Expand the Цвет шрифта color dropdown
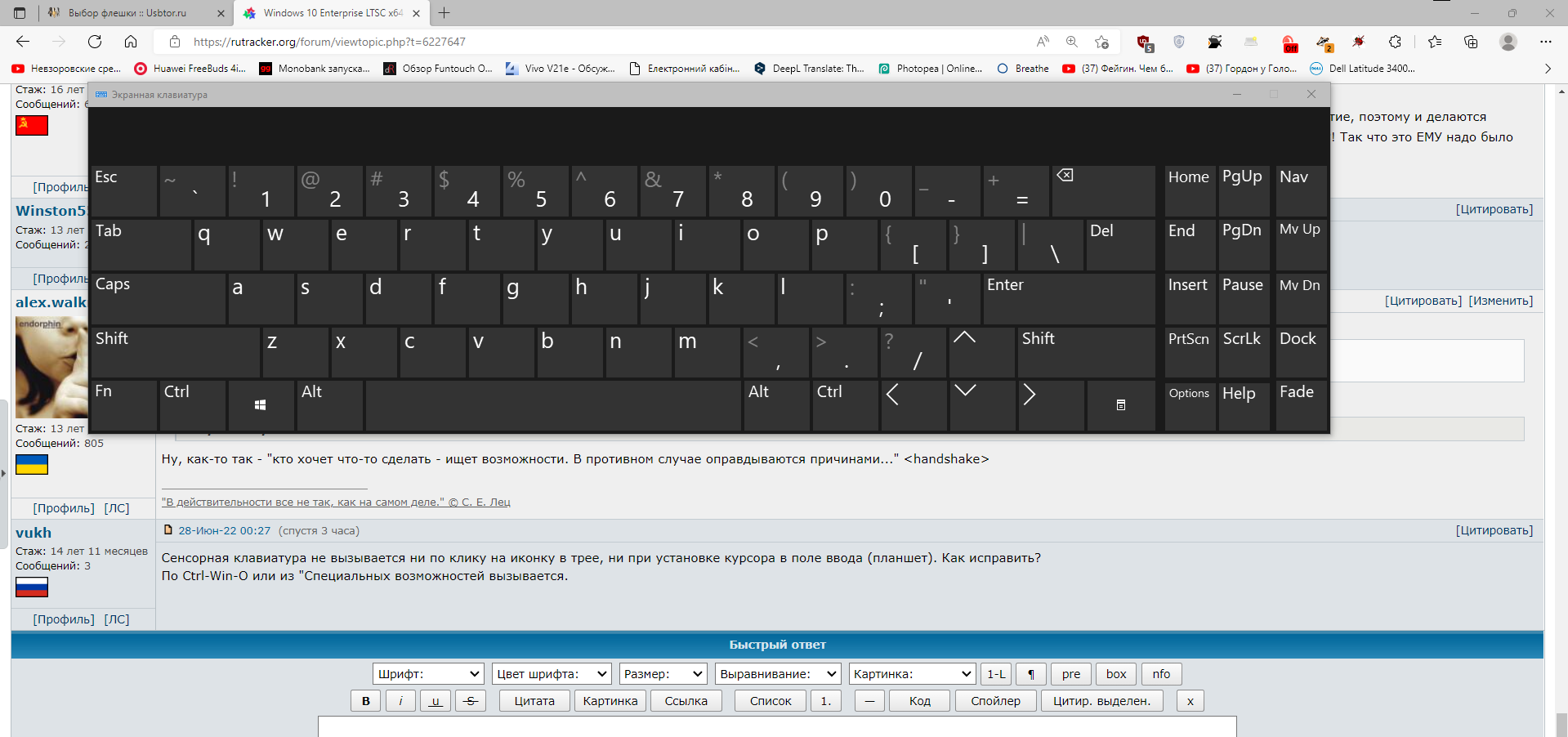 [552, 674]
